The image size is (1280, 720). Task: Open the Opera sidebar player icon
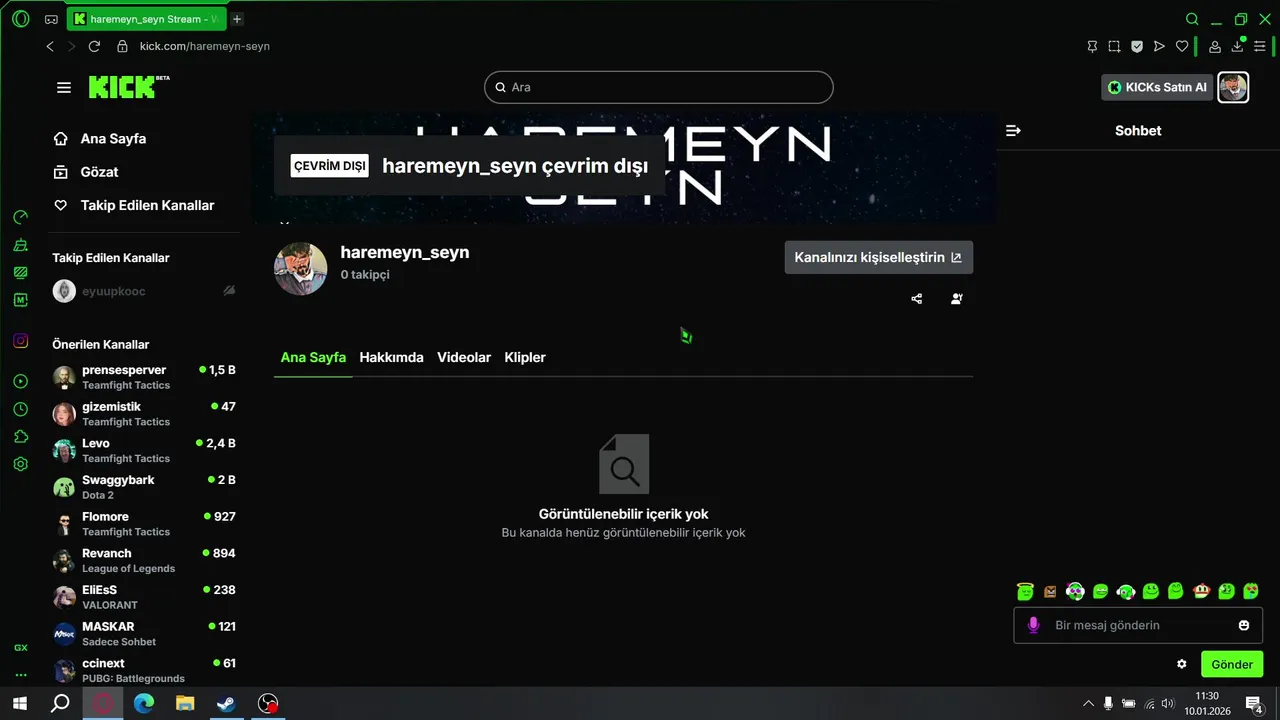click(x=20, y=381)
